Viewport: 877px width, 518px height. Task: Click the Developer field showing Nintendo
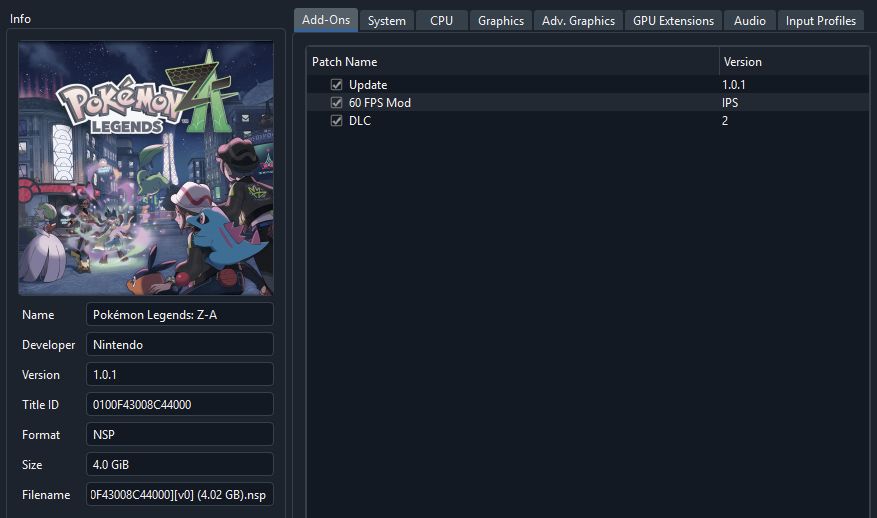(x=180, y=345)
